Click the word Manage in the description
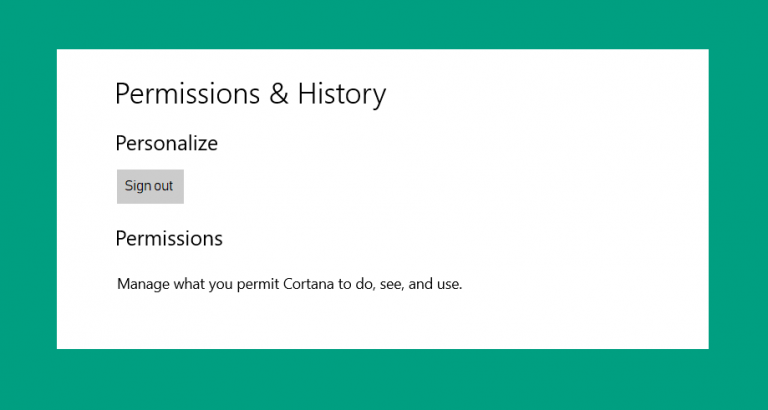This screenshot has width=768, height=410. pyautogui.click(x=143, y=285)
